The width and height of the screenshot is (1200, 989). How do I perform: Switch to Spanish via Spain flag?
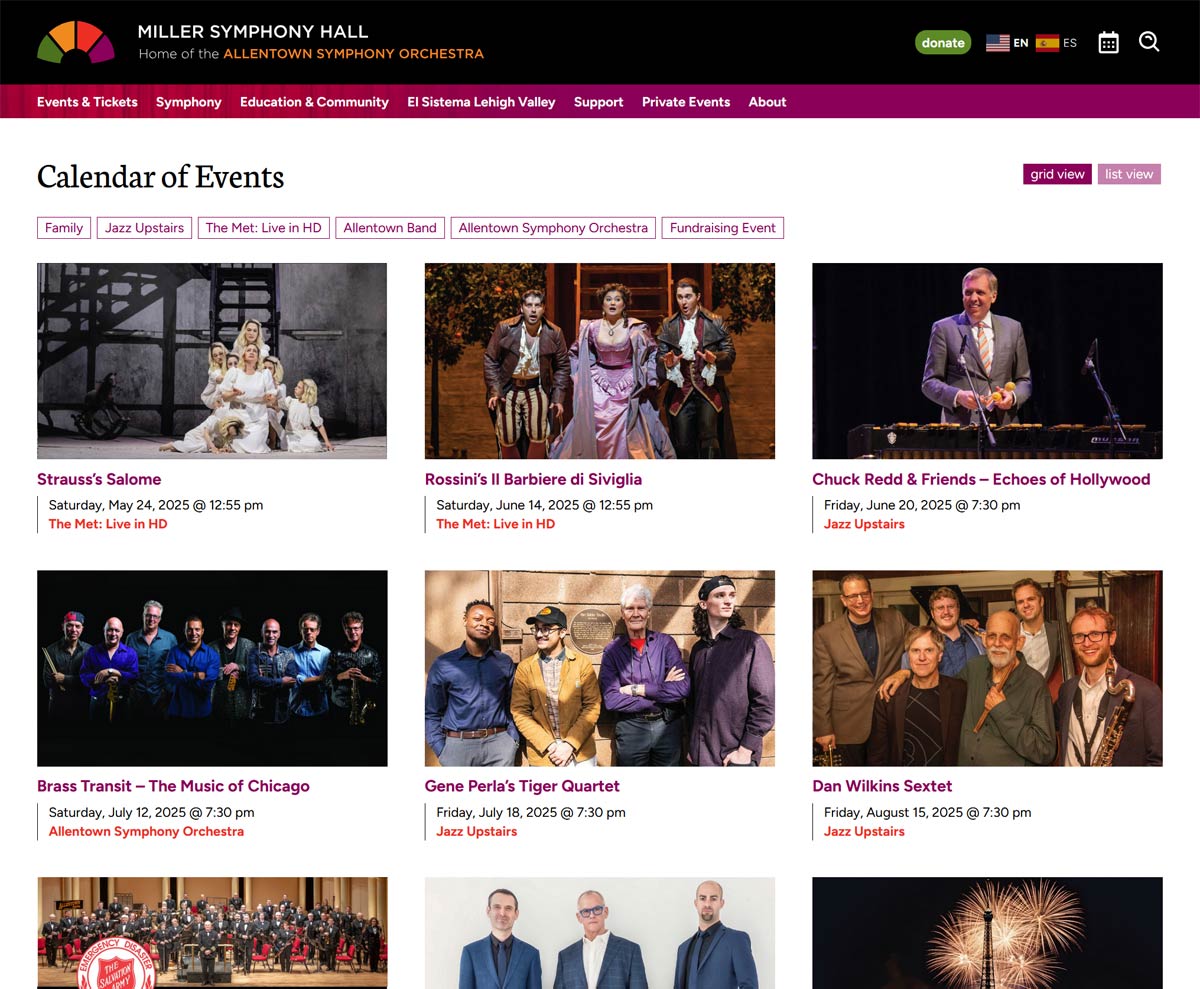pyautogui.click(x=1056, y=43)
